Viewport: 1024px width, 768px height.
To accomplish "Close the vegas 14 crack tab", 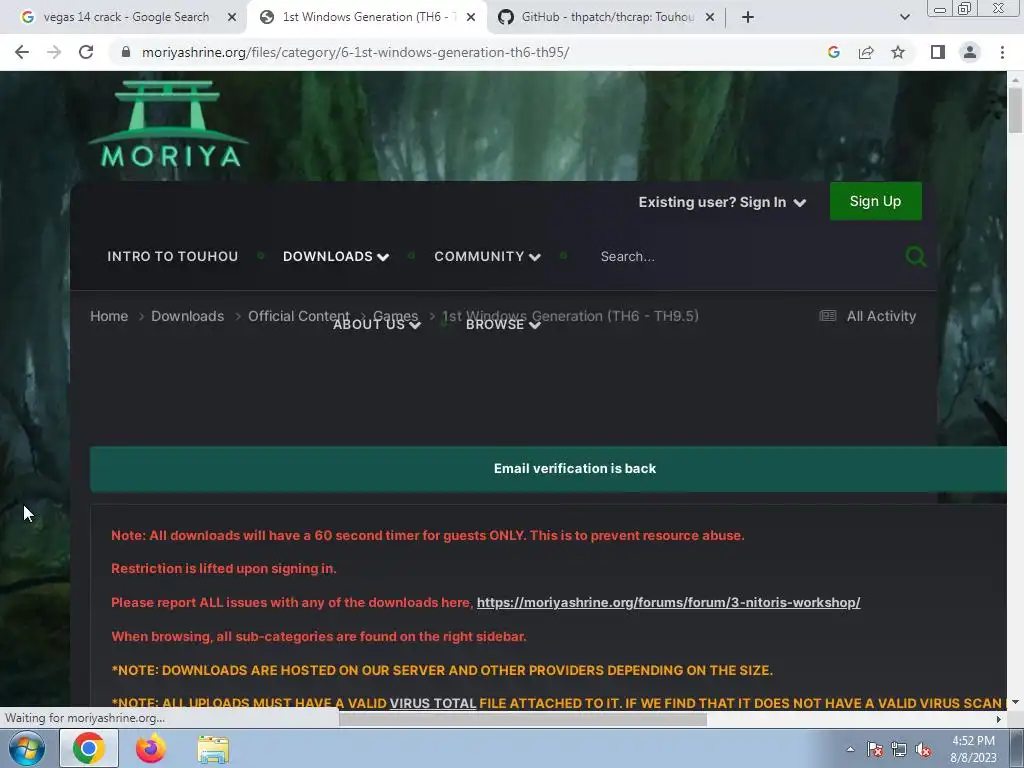I will (232, 17).
